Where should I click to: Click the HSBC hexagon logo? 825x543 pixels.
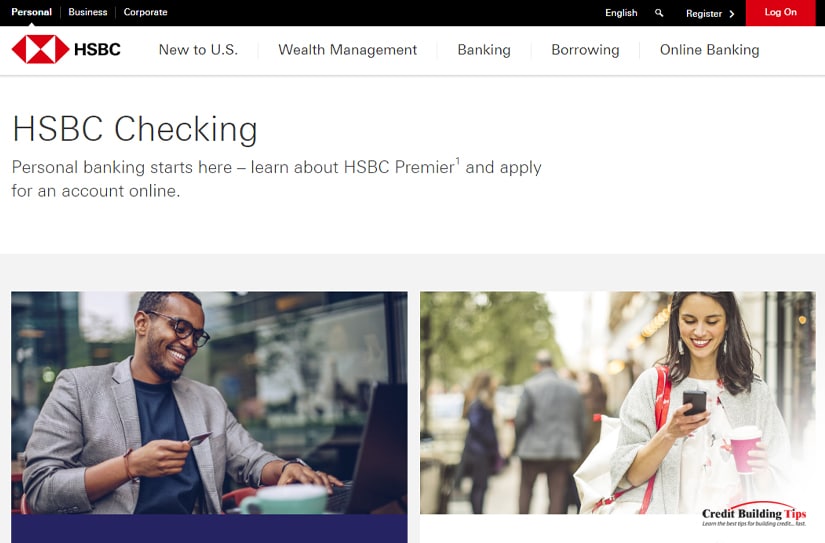[x=40, y=49]
